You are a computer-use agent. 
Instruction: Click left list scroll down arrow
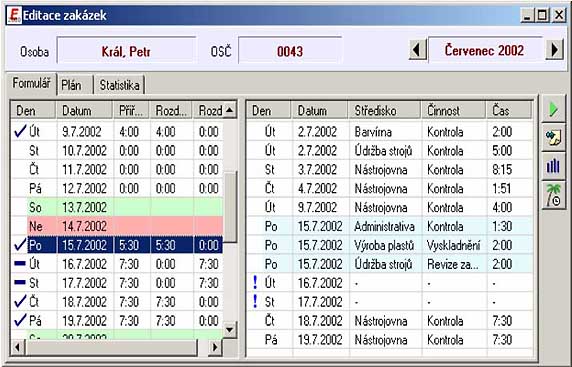pos(230,330)
